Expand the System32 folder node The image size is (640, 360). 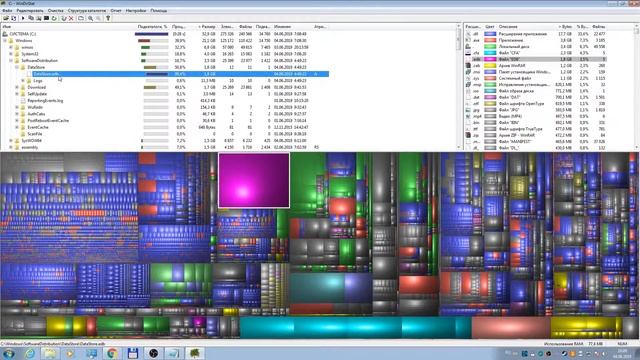click(x=11, y=54)
